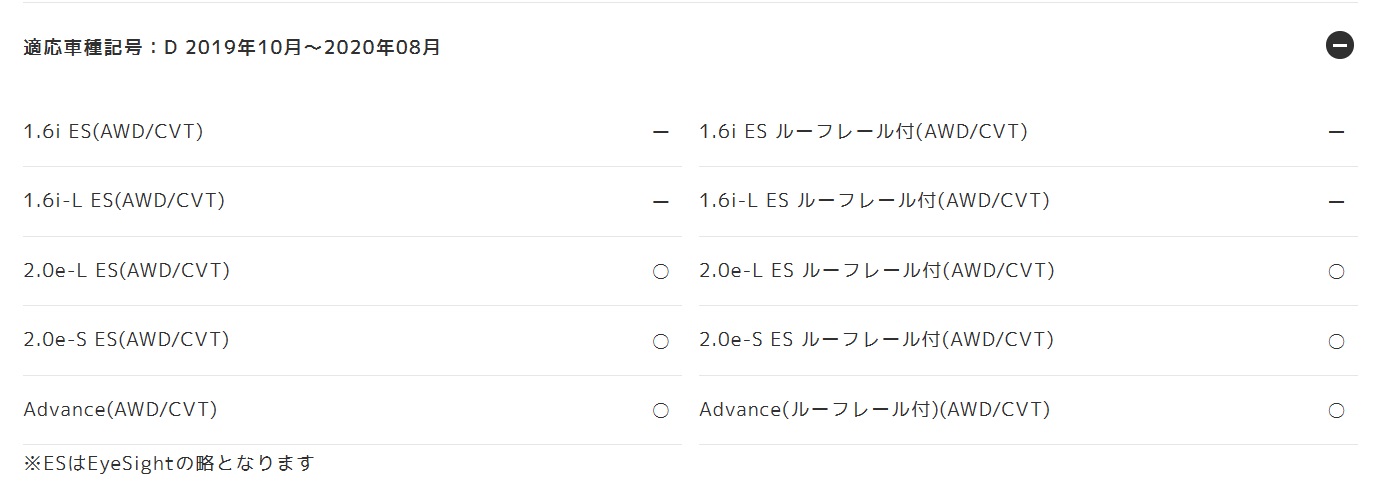Click the ※ESはEyeSightの略となります footnote
This screenshot has width=1379, height=495.
169,463
